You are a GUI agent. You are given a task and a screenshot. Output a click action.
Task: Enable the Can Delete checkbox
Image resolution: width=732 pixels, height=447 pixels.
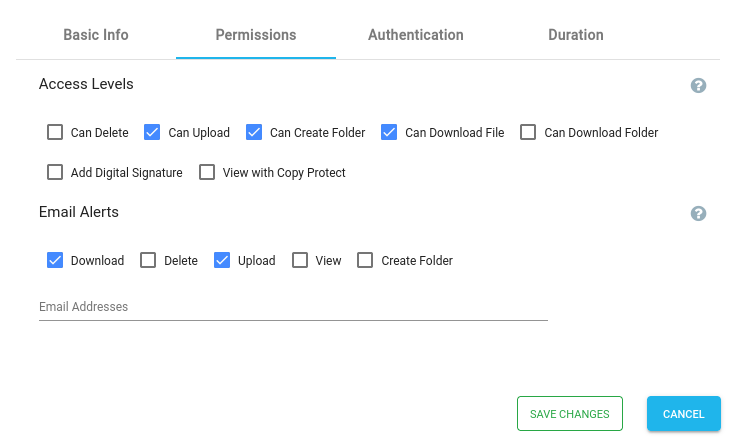point(55,132)
